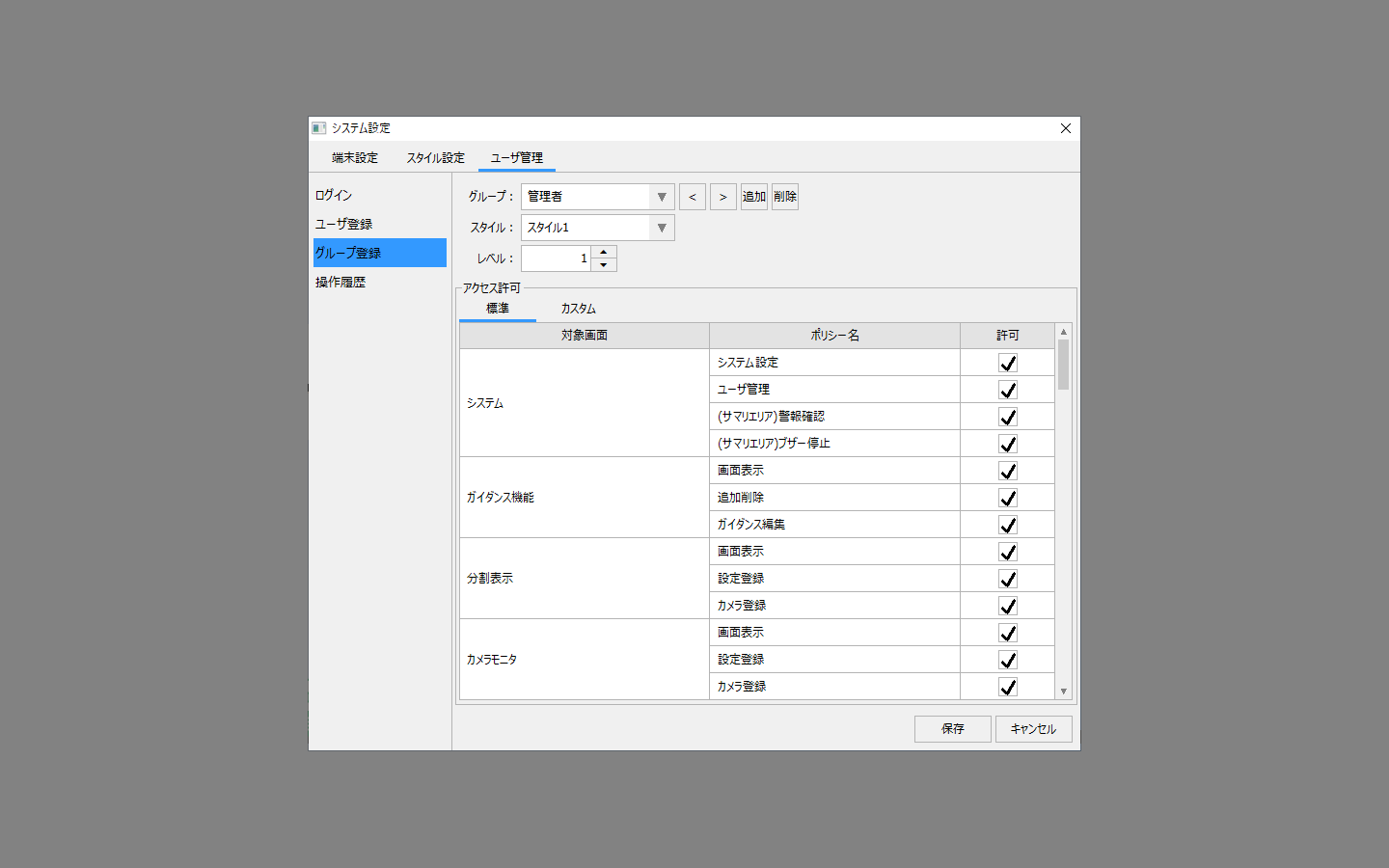
Task: Select 操作履歴 in the sidebar
Action: [x=340, y=283]
